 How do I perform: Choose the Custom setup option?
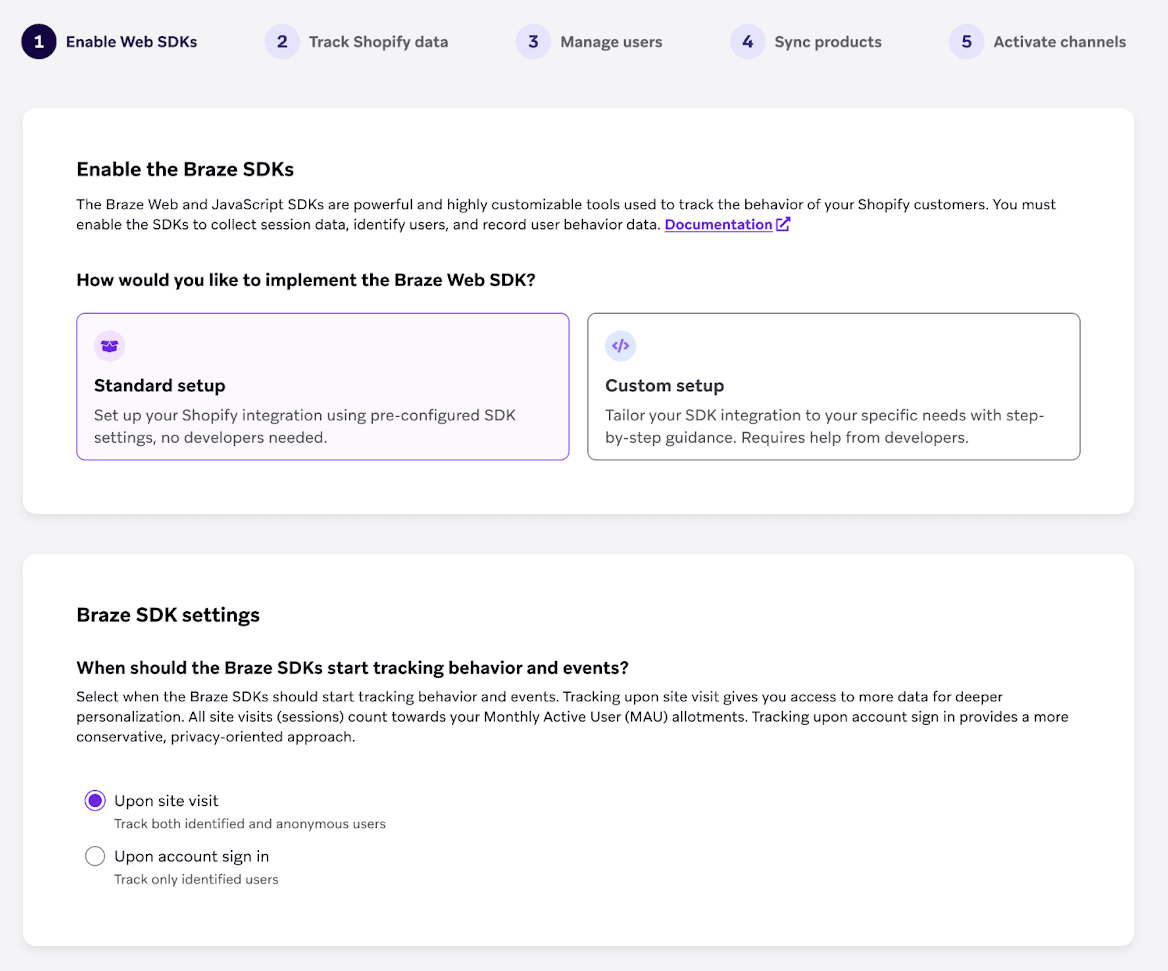(833, 386)
